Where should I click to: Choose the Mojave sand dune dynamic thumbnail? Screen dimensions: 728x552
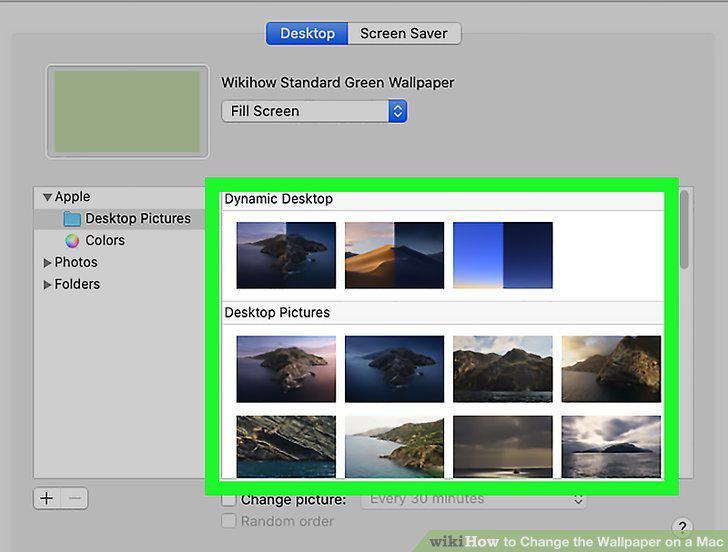(x=394, y=255)
